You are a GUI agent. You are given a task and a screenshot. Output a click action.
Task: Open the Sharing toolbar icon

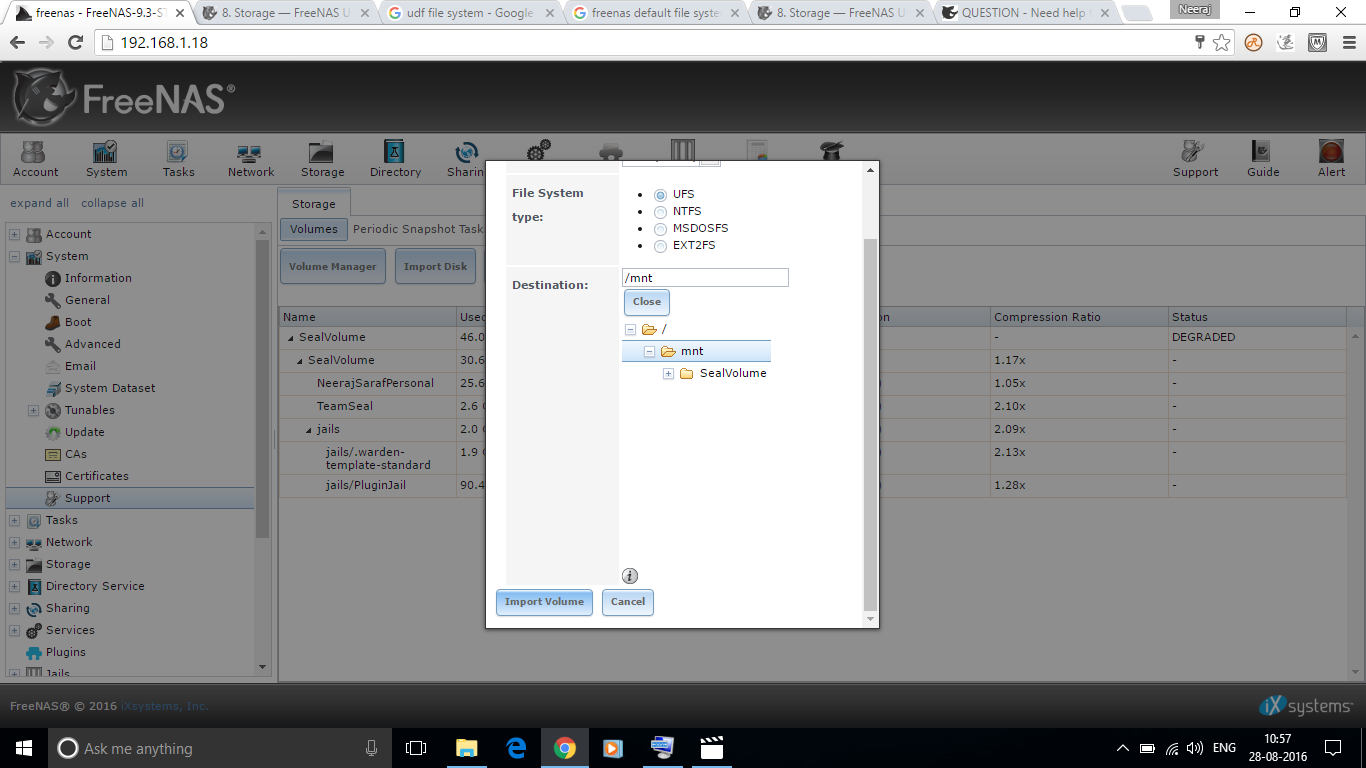point(466,158)
